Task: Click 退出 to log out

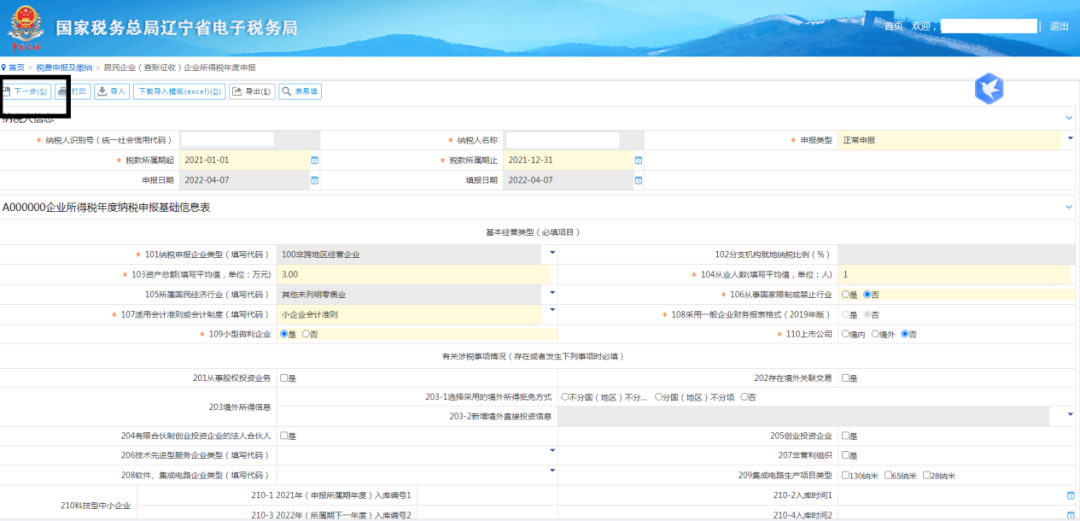Action: coord(1059,26)
